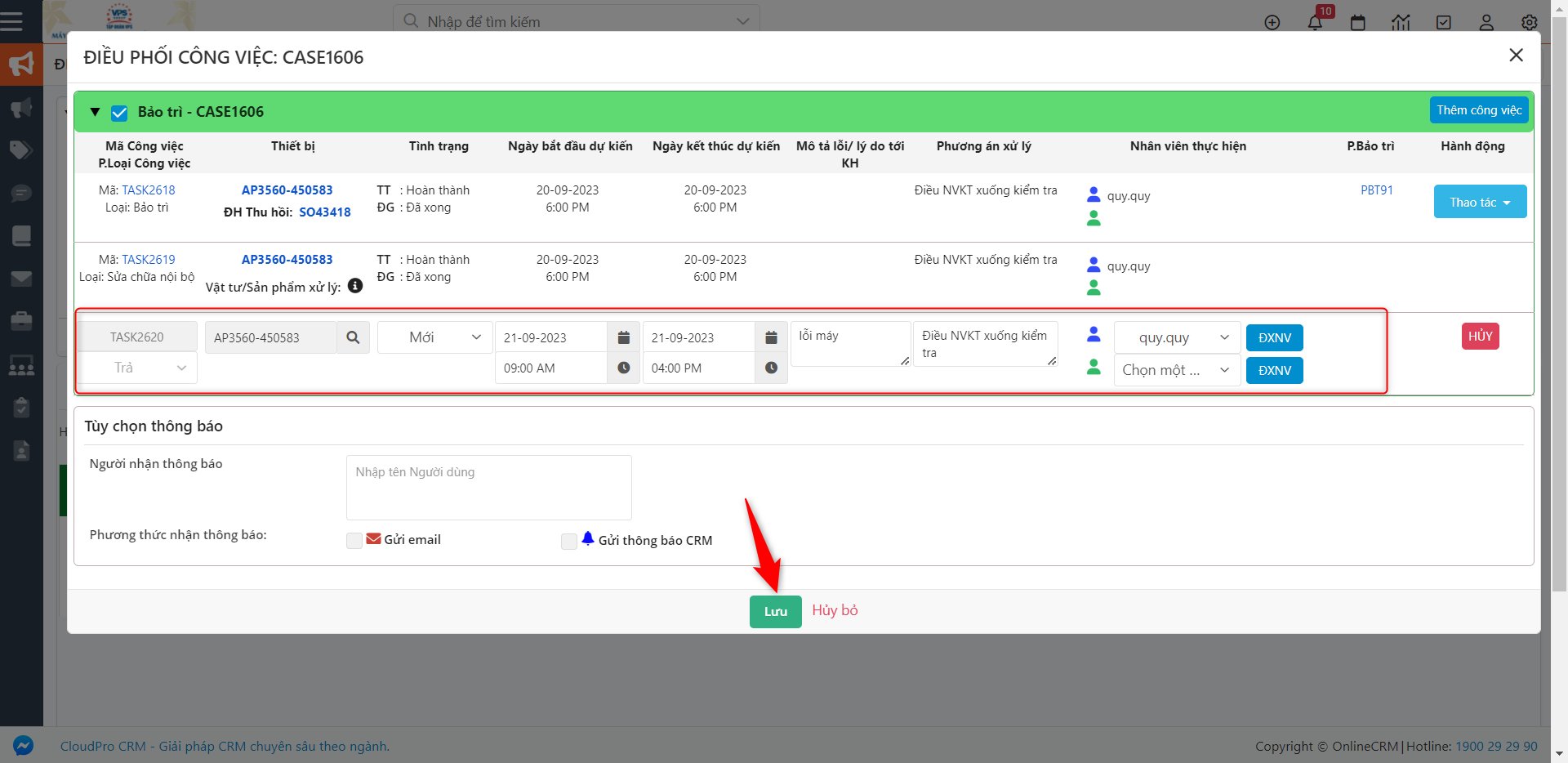Expand the top search bar dropdown arrow
Screen dimensions: 1568x763
tap(742, 21)
